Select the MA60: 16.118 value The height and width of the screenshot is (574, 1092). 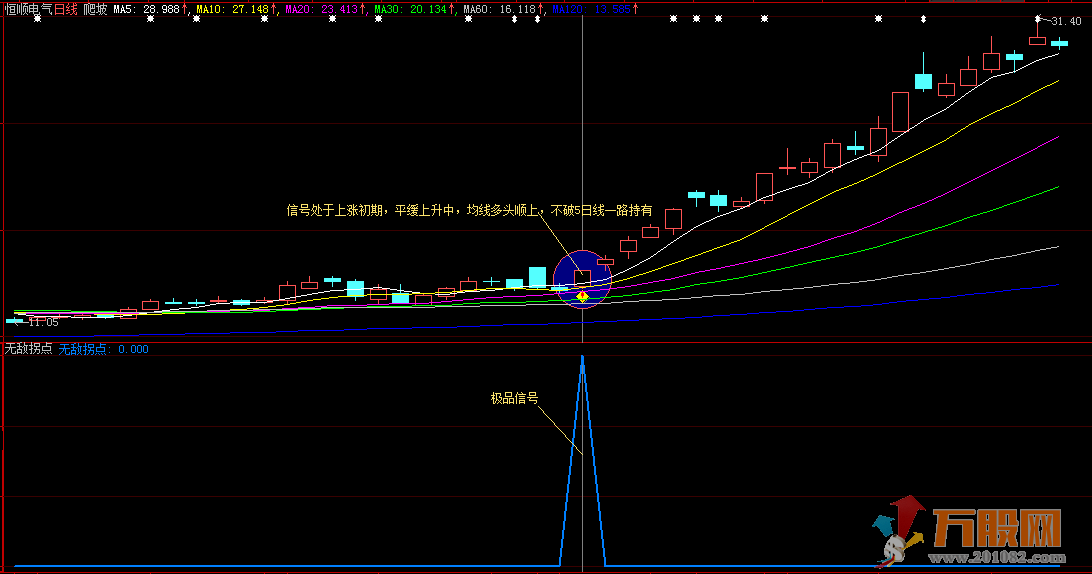(x=499, y=10)
